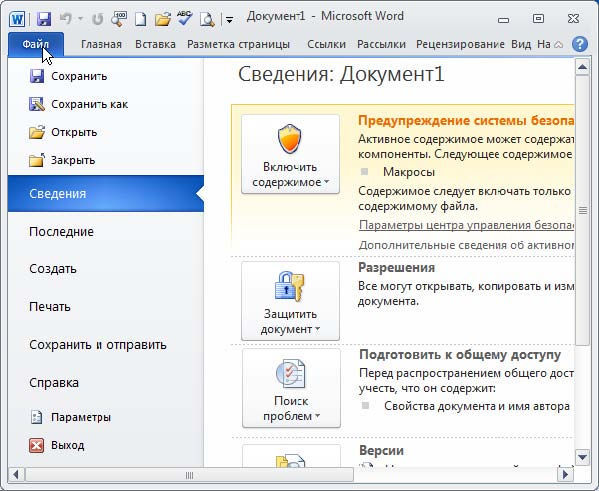
Task: Open the Разметка страницы tab
Action: pos(238,44)
